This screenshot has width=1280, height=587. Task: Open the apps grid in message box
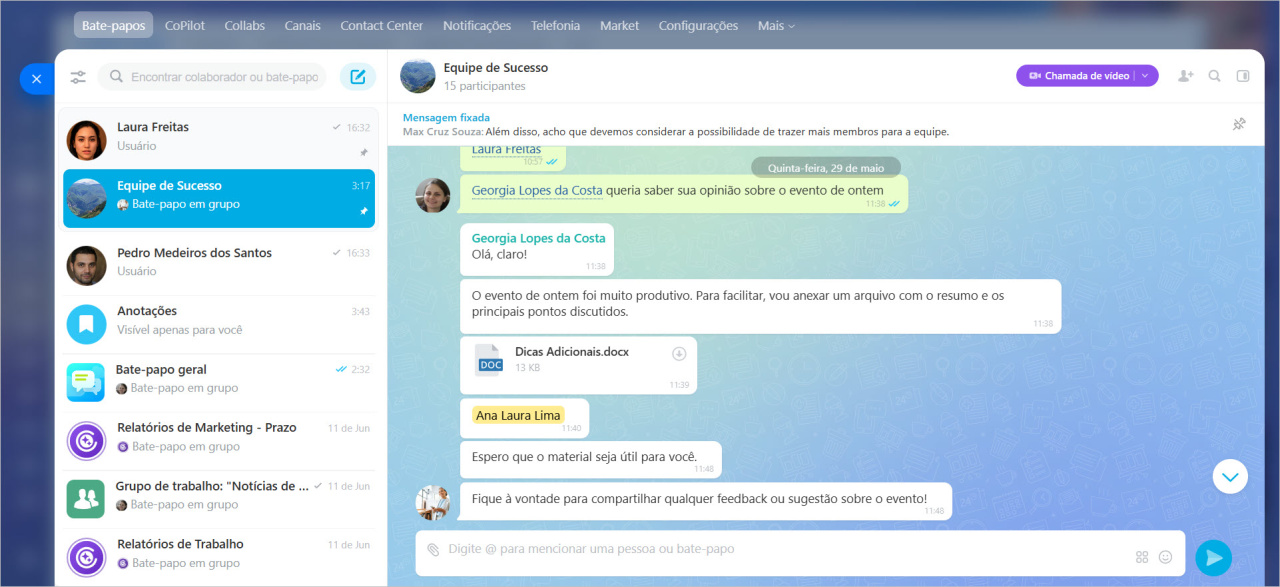[1142, 557]
